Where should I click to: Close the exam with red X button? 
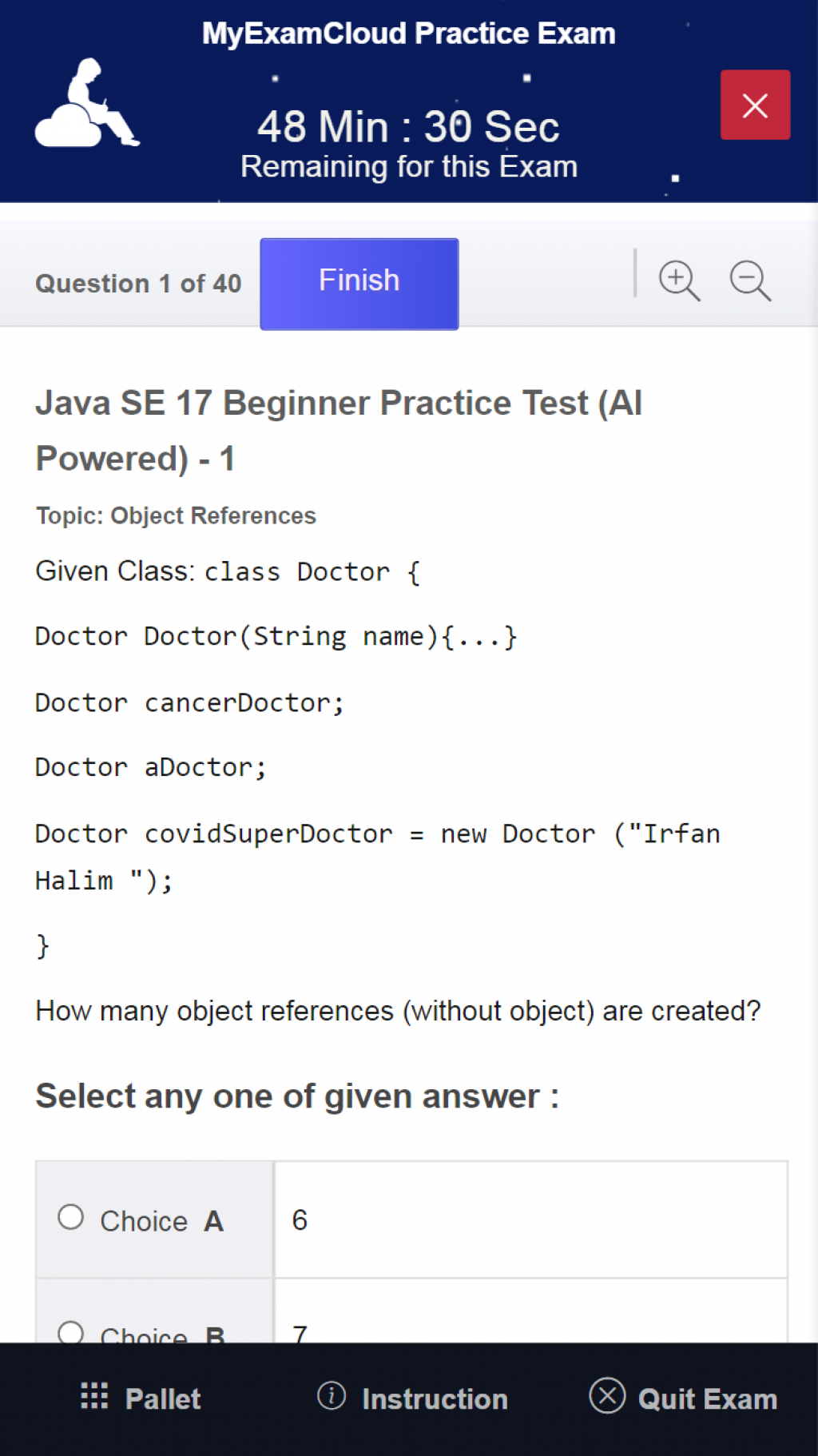point(755,105)
